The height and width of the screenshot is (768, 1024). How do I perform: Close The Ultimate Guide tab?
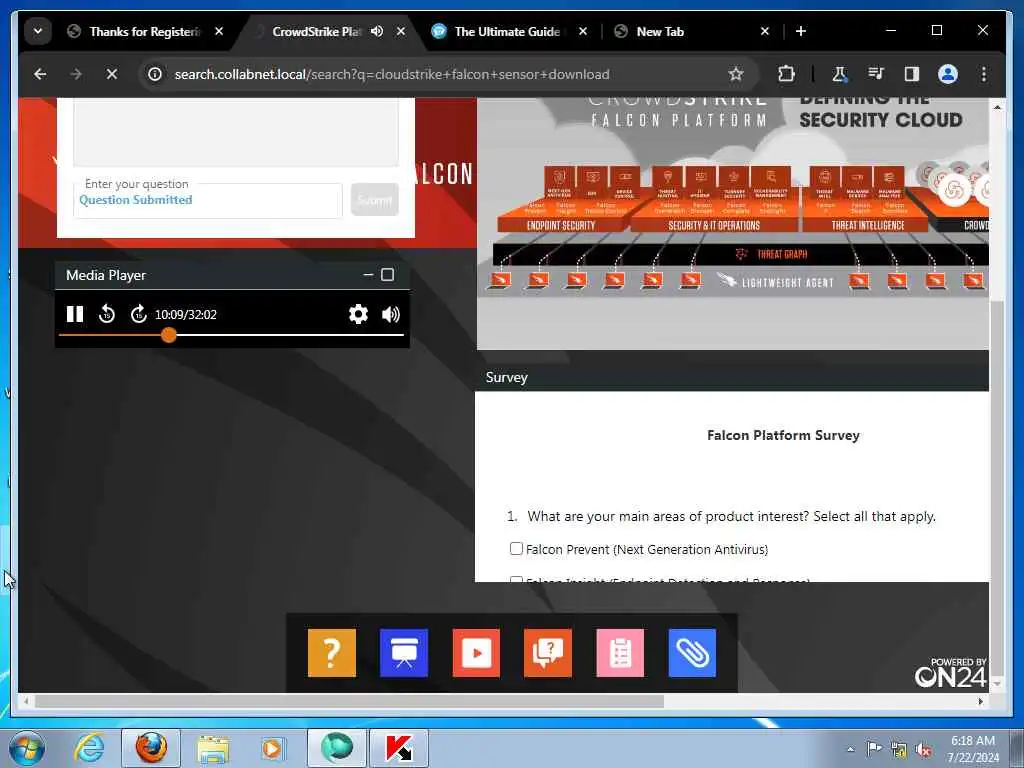[583, 31]
